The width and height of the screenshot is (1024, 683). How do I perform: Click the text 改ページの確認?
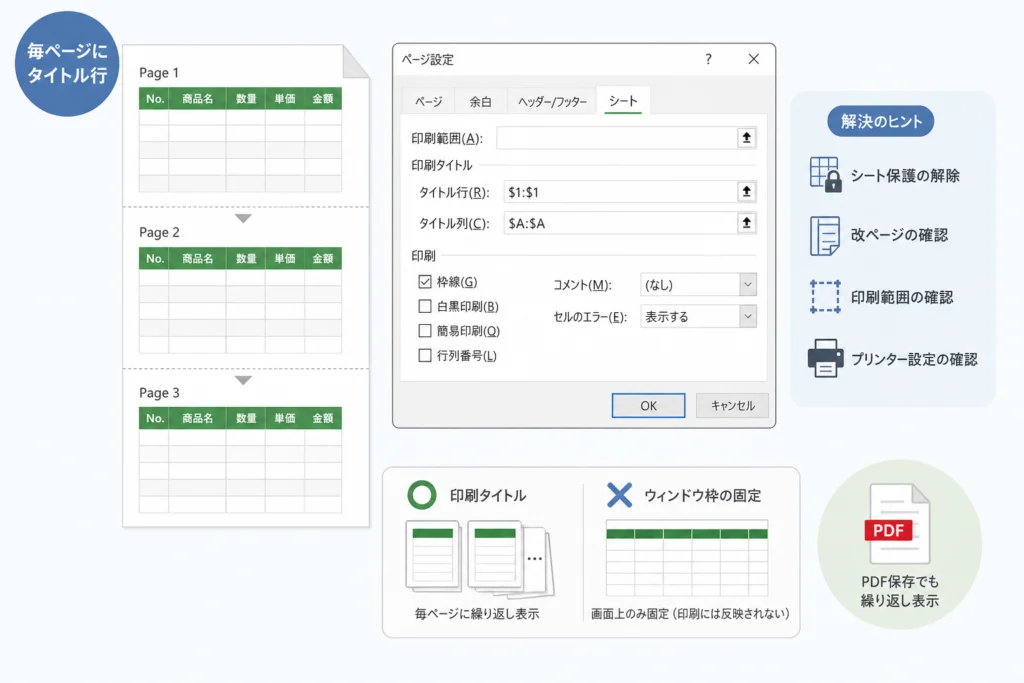[899, 235]
